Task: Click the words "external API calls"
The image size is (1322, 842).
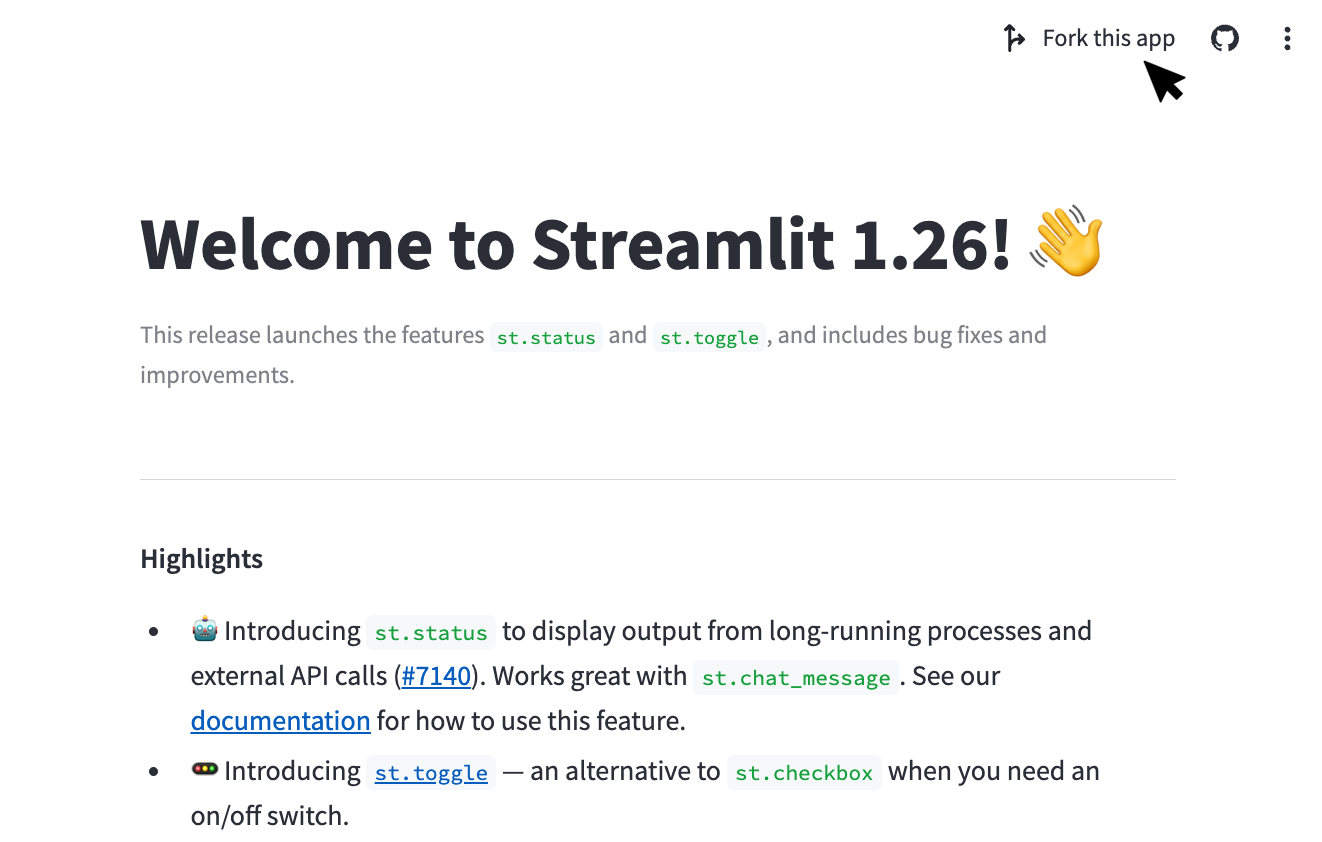Action: point(289,676)
